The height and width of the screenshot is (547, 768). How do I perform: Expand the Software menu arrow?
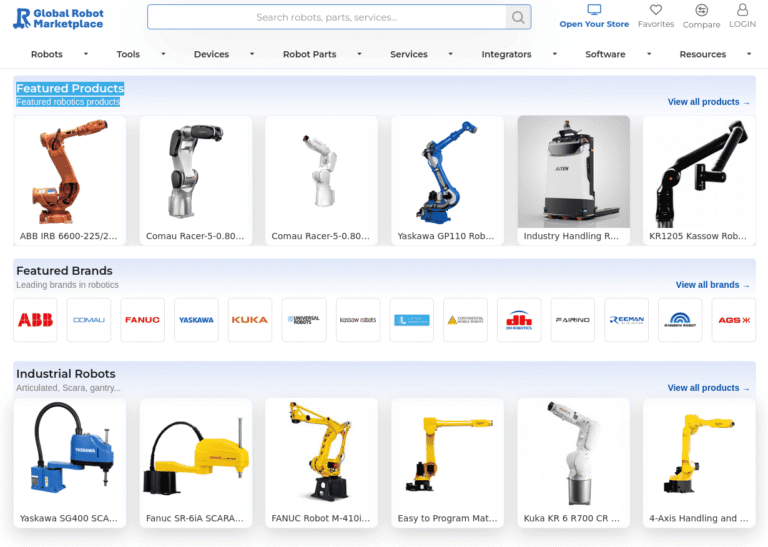(x=648, y=54)
